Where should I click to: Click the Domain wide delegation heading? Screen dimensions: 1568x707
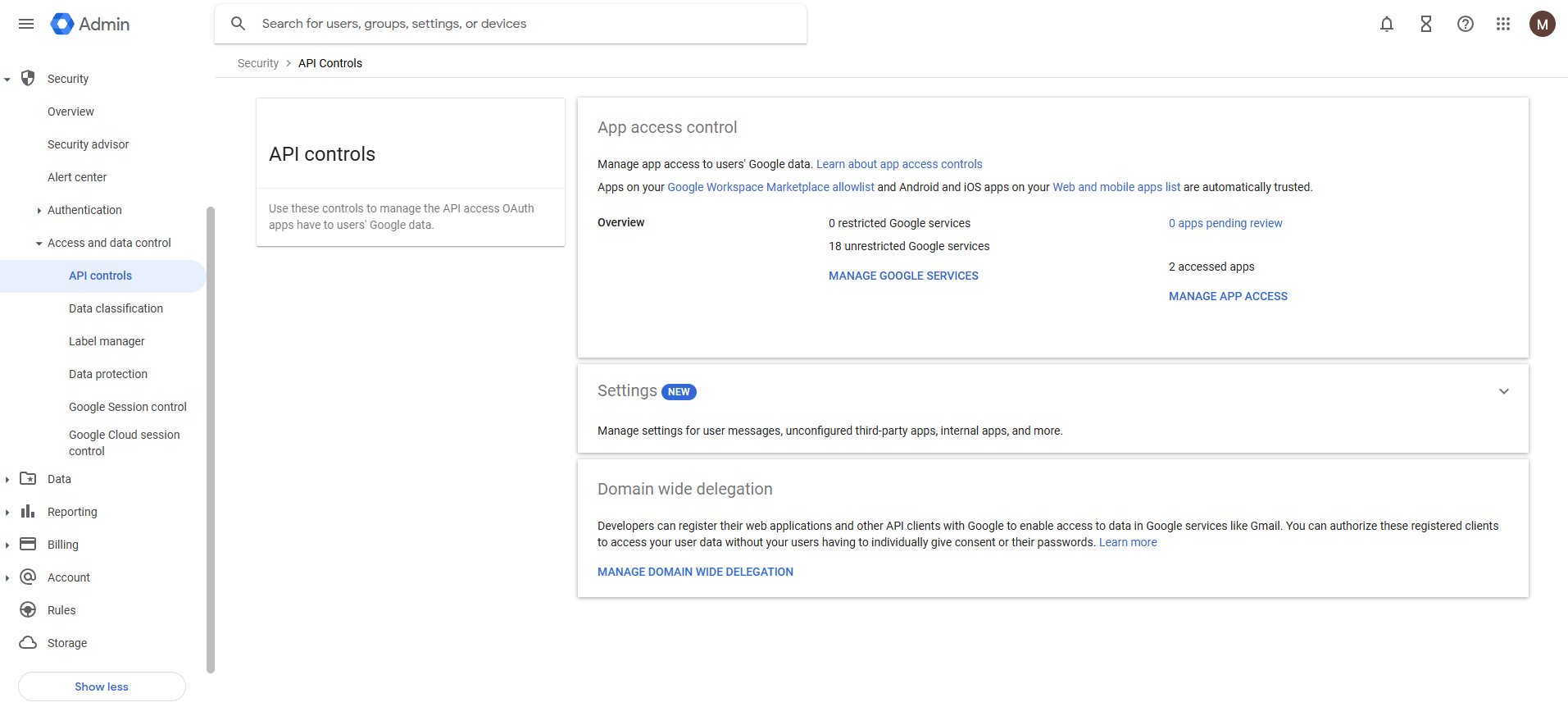(x=685, y=489)
